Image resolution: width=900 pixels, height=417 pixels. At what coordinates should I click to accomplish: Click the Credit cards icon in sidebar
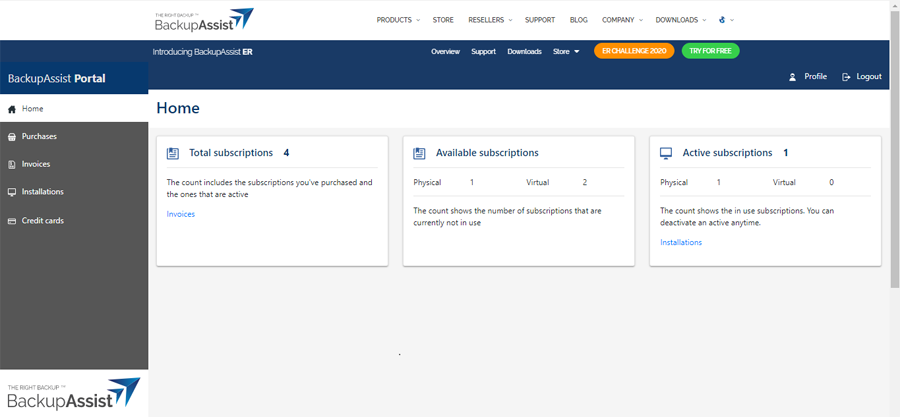pyautogui.click(x=11, y=221)
